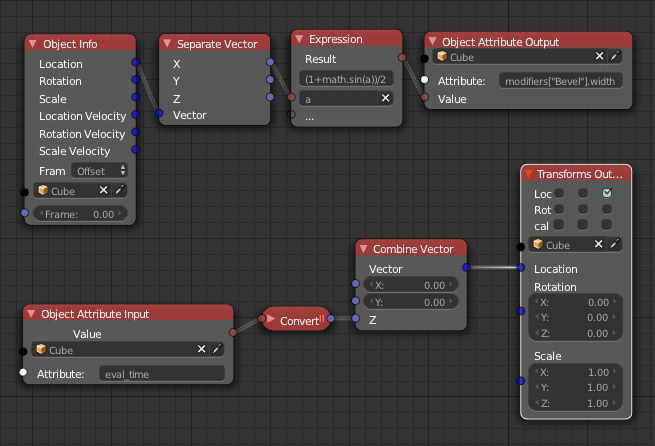The width and height of the screenshot is (655, 446).
Task: Edit modifiers["Bevel"].width attribute field
Action: [x=561, y=81]
